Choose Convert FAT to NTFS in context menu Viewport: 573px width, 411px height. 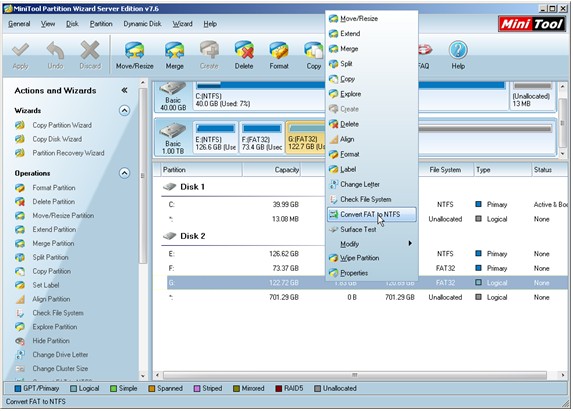pos(372,214)
